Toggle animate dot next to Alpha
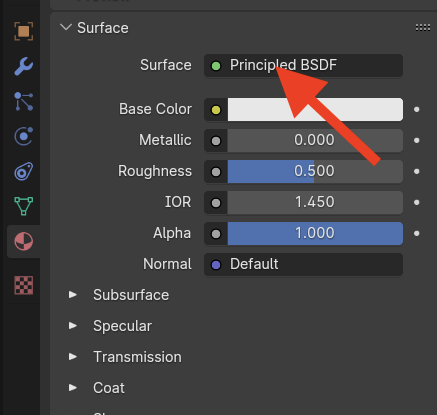Screen dimensions: 437x415 click(416, 233)
